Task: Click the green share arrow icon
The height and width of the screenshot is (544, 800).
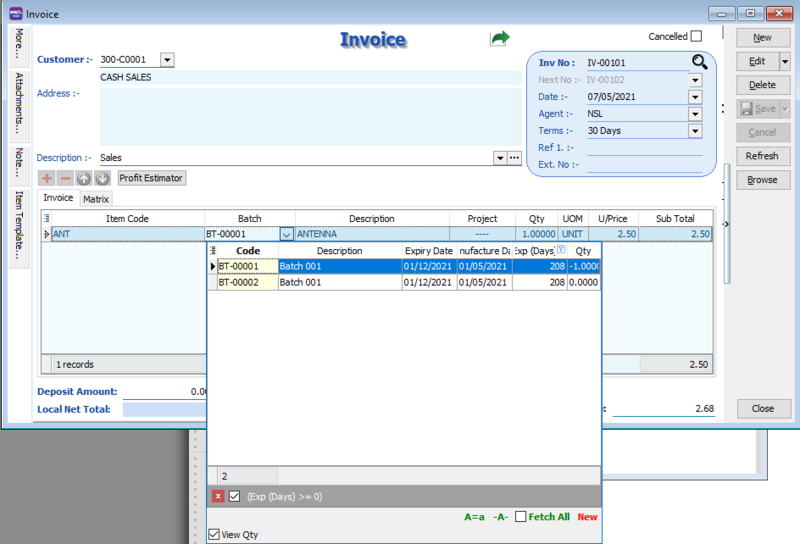Action: [499, 38]
